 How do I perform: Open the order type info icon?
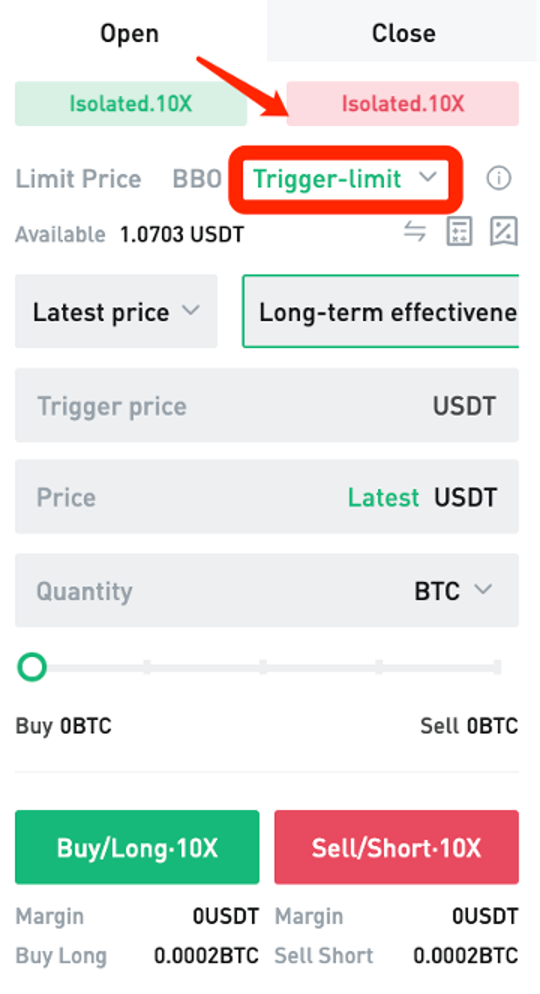(499, 179)
